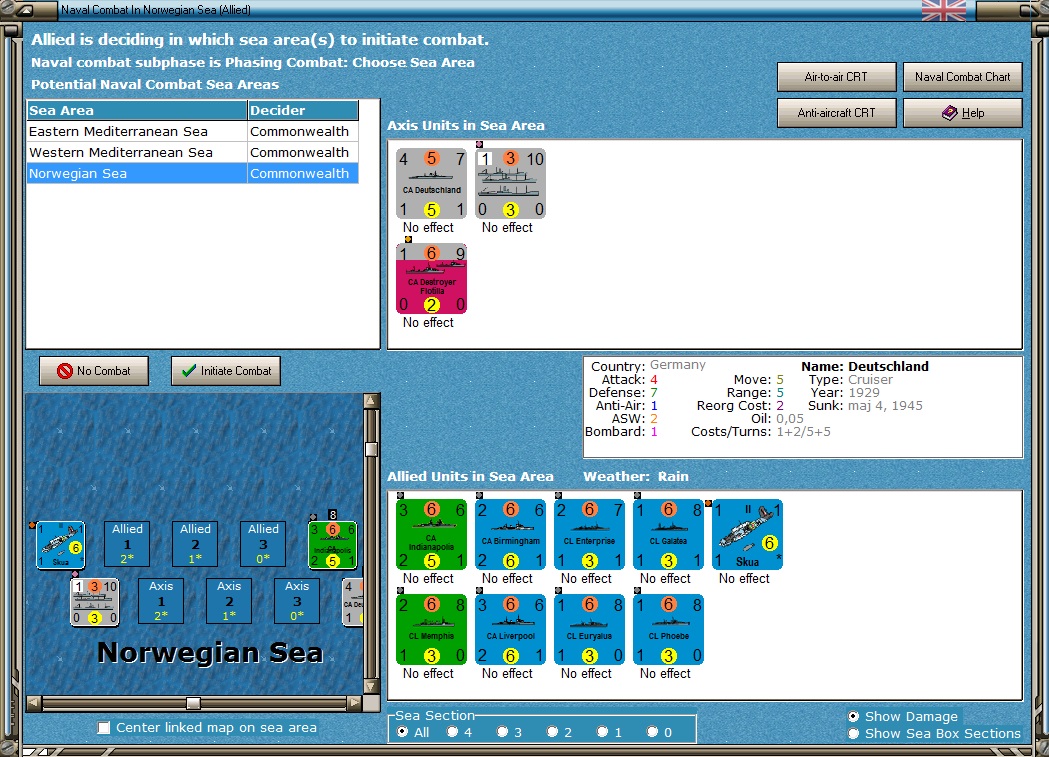Image resolution: width=1049 pixels, height=757 pixels.
Task: Select the CA Indianapolis Allied unit
Action: pos(432,535)
